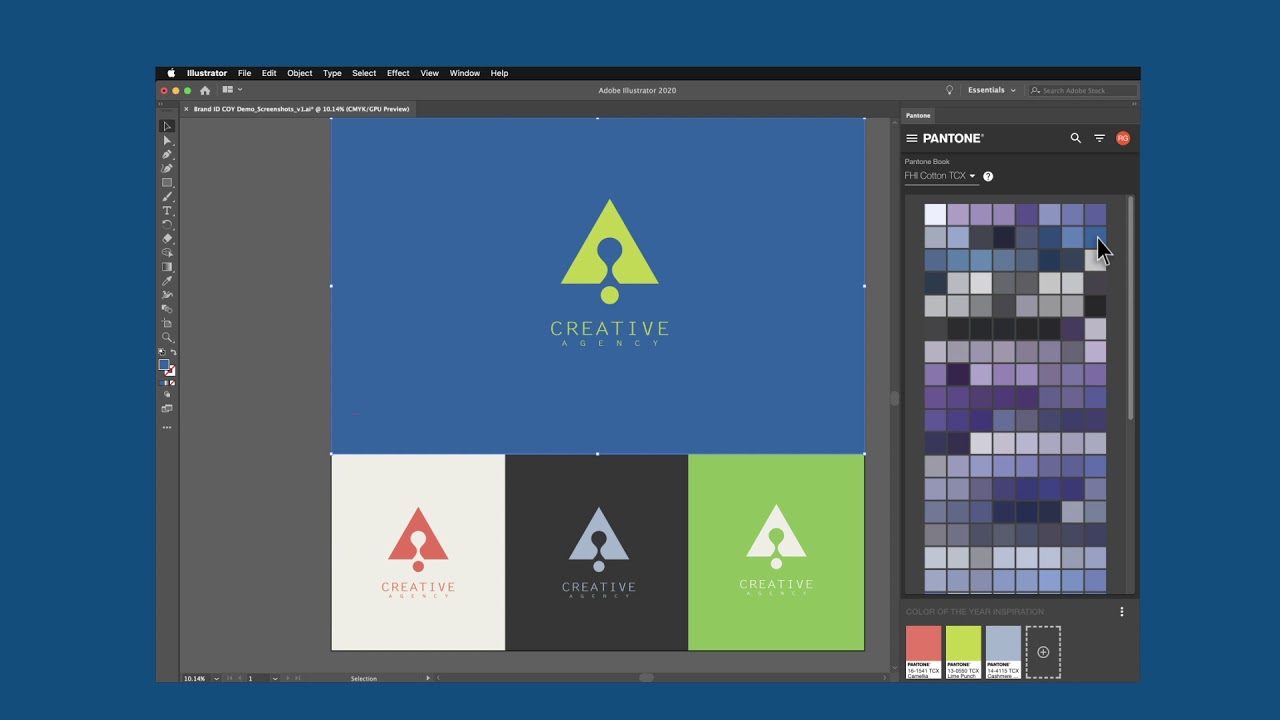Select the Artboard tool

coord(167,323)
